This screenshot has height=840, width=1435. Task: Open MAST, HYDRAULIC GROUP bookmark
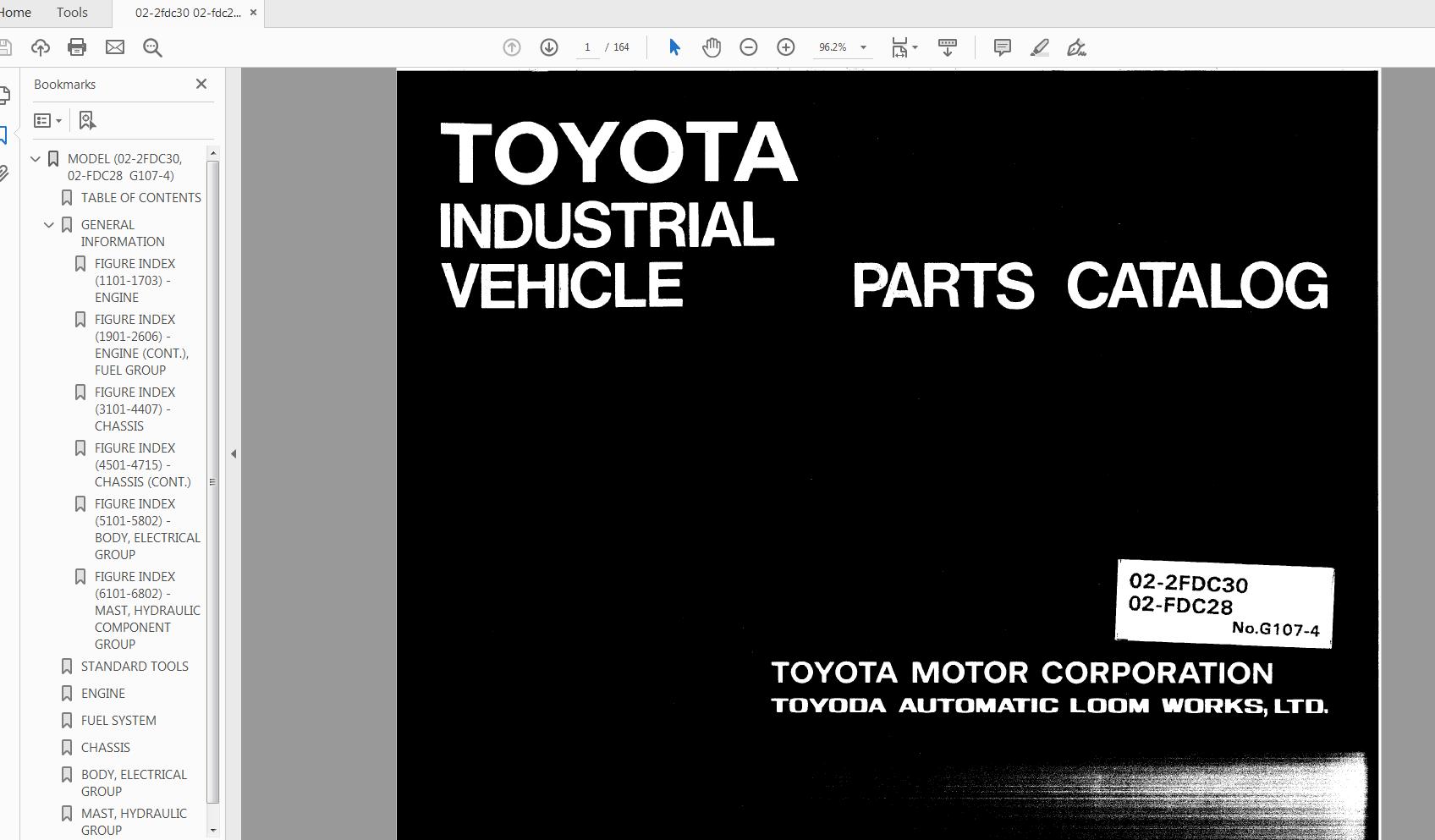point(134,821)
